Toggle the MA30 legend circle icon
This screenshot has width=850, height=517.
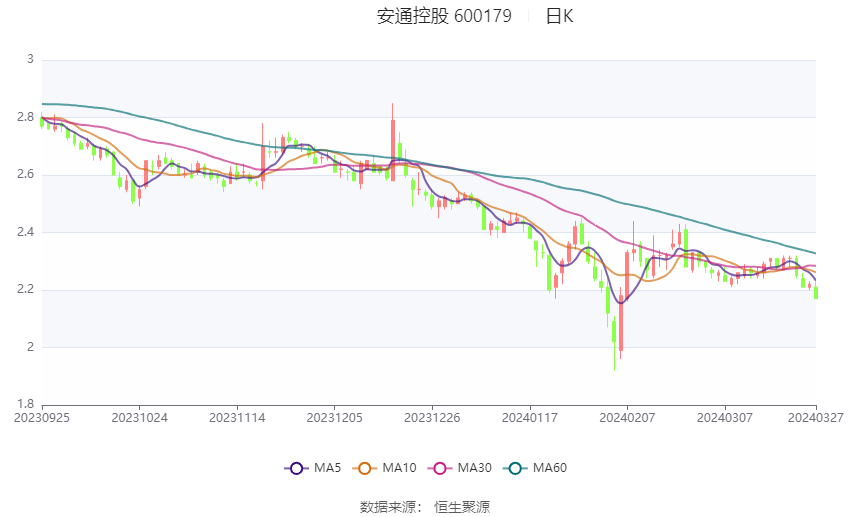440,468
